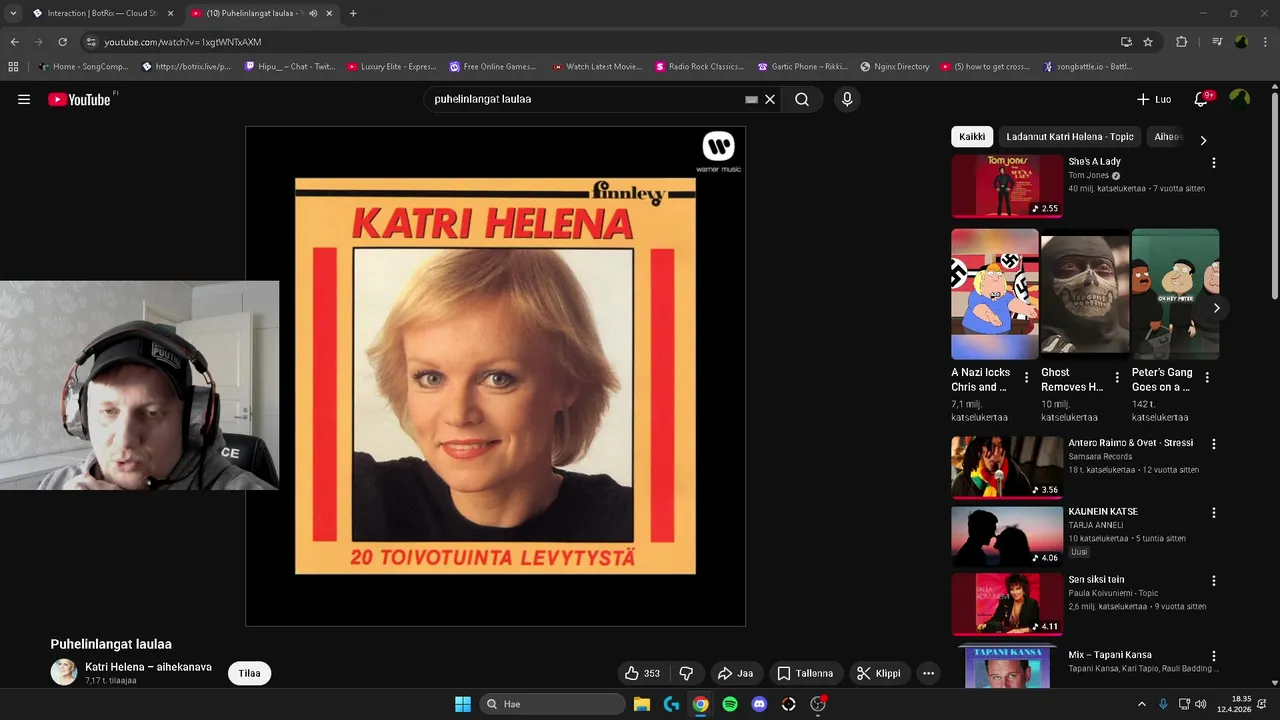Click the YouTube search input field
The image size is (1280, 720).
(x=585, y=99)
